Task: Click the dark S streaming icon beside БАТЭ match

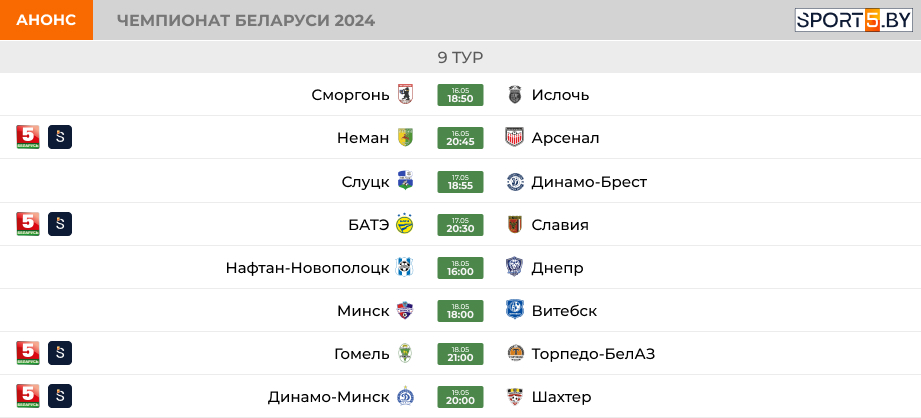Action: (60, 224)
